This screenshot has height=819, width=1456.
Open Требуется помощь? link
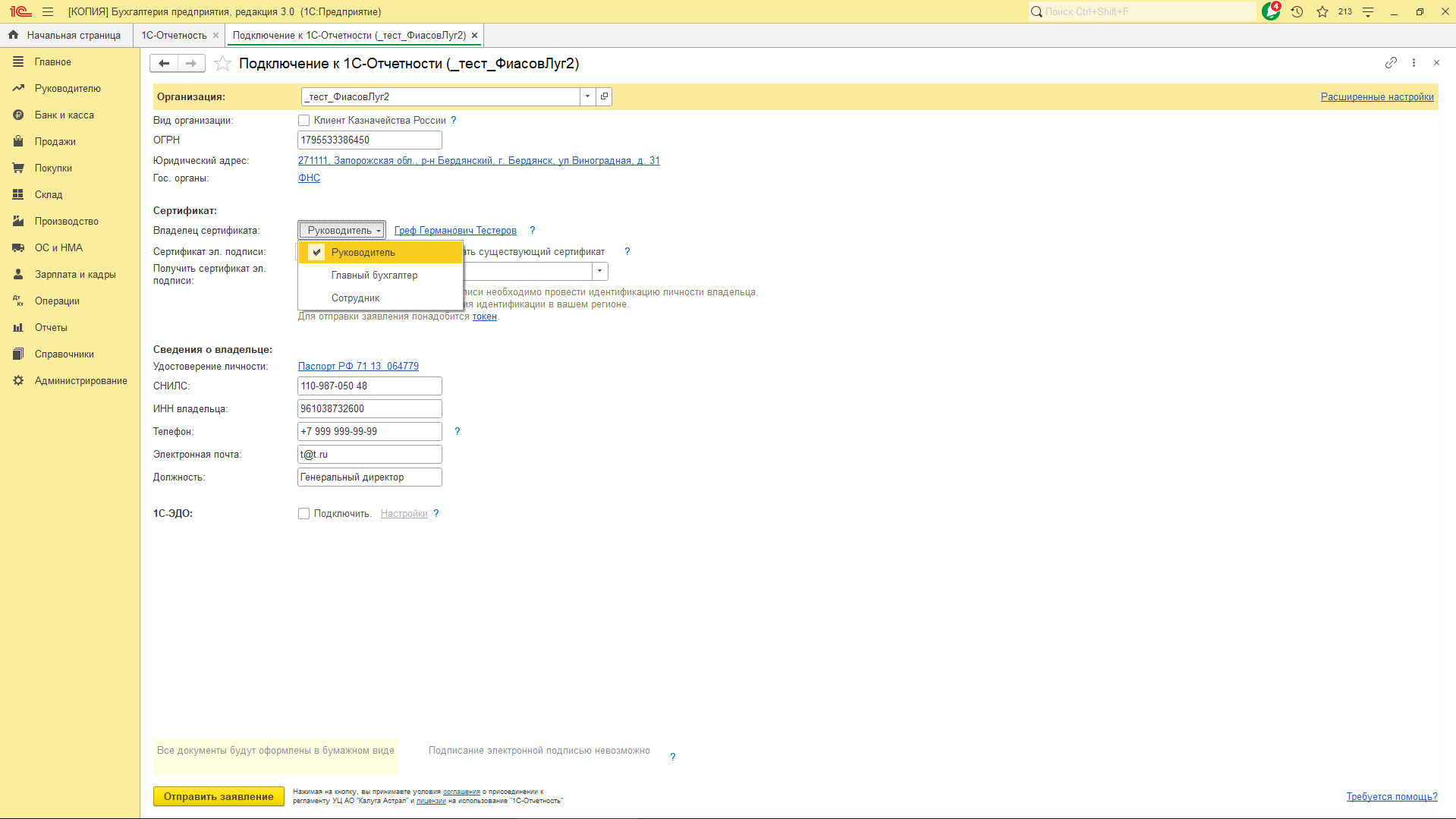click(x=1392, y=797)
